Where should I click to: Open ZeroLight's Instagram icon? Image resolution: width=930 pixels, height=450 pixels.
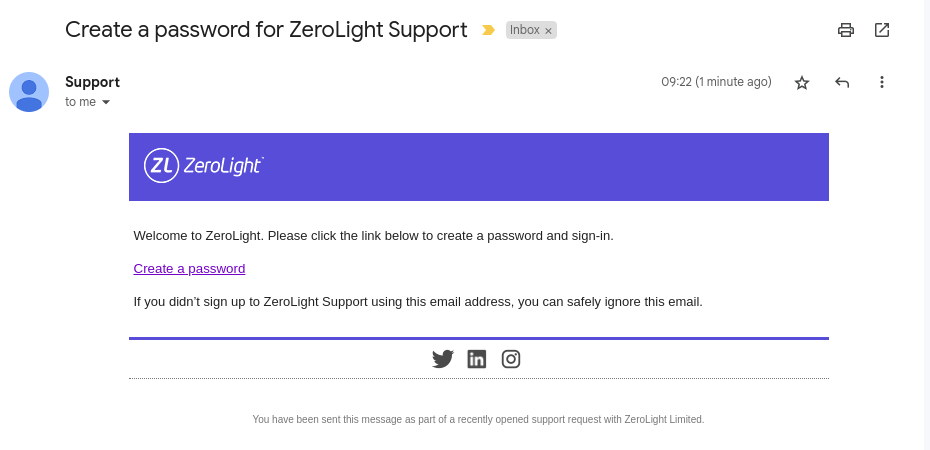point(511,359)
